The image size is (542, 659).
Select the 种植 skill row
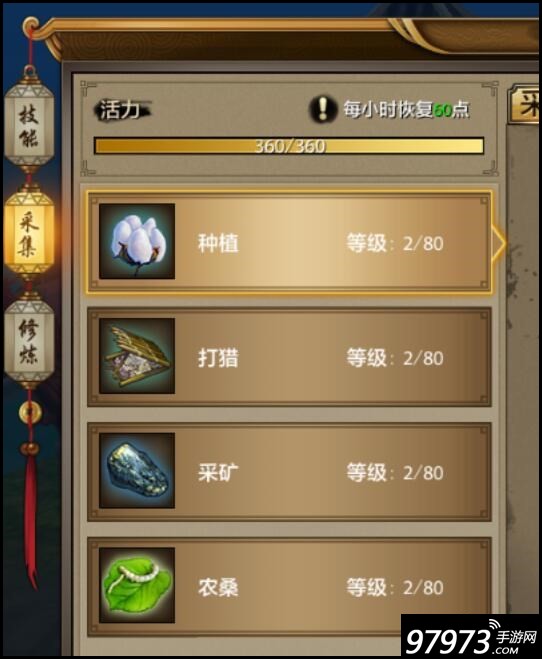(289, 242)
